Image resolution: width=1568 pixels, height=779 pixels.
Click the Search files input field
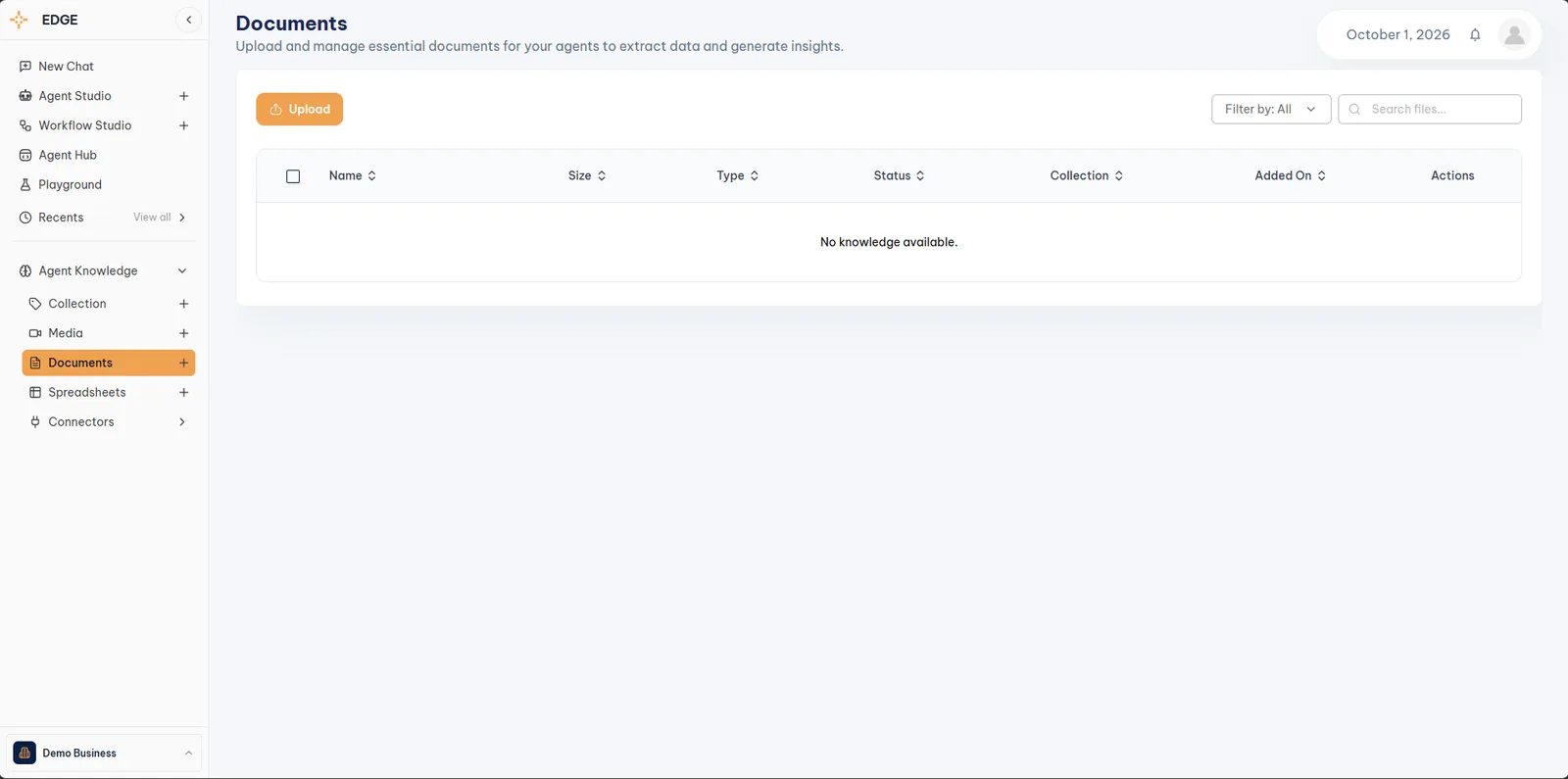1430,110
